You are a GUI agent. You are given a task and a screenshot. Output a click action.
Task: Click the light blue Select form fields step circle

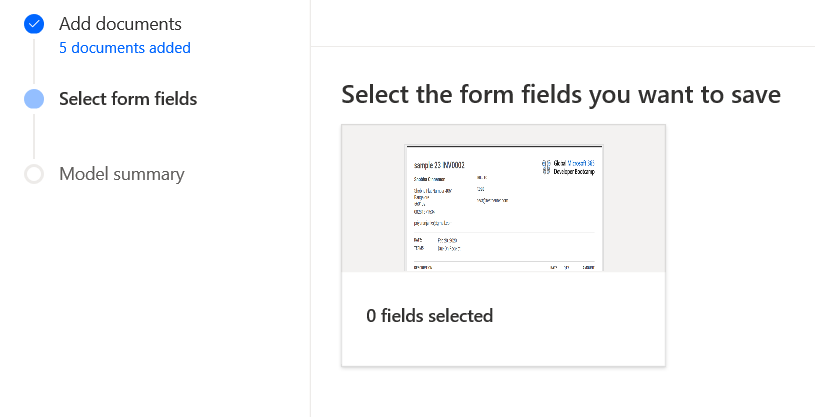34,99
